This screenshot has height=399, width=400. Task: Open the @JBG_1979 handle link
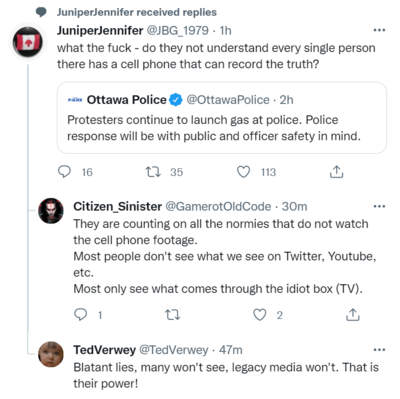178,31
